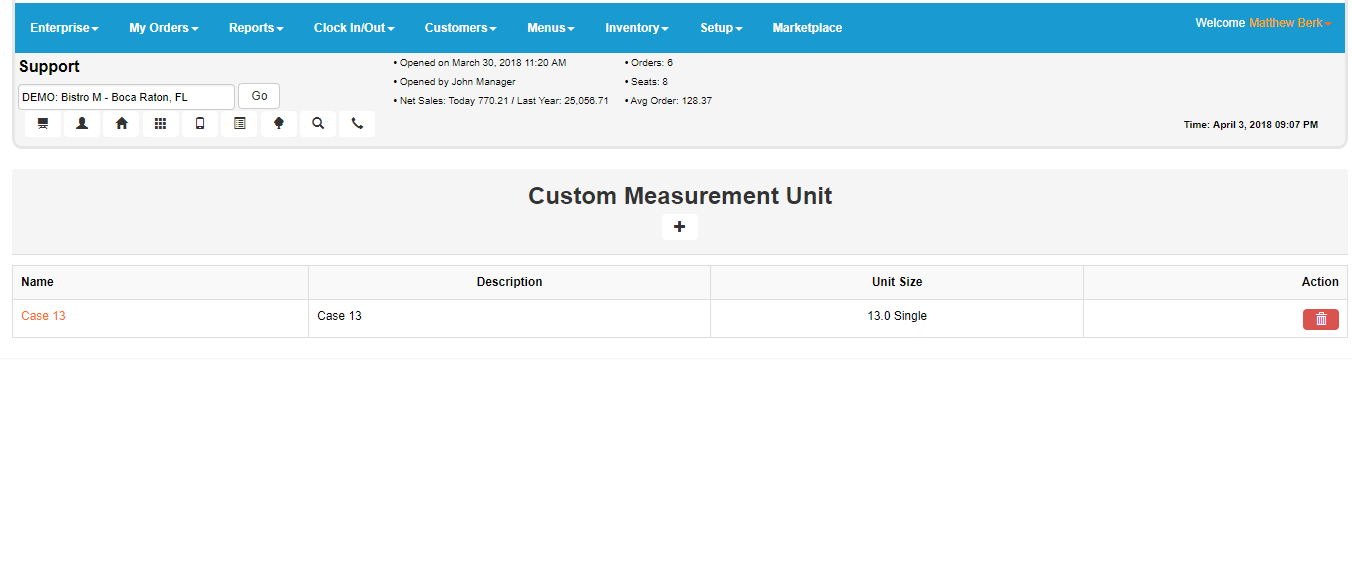Click the Support heading
1352x561 pixels.
(x=49, y=67)
